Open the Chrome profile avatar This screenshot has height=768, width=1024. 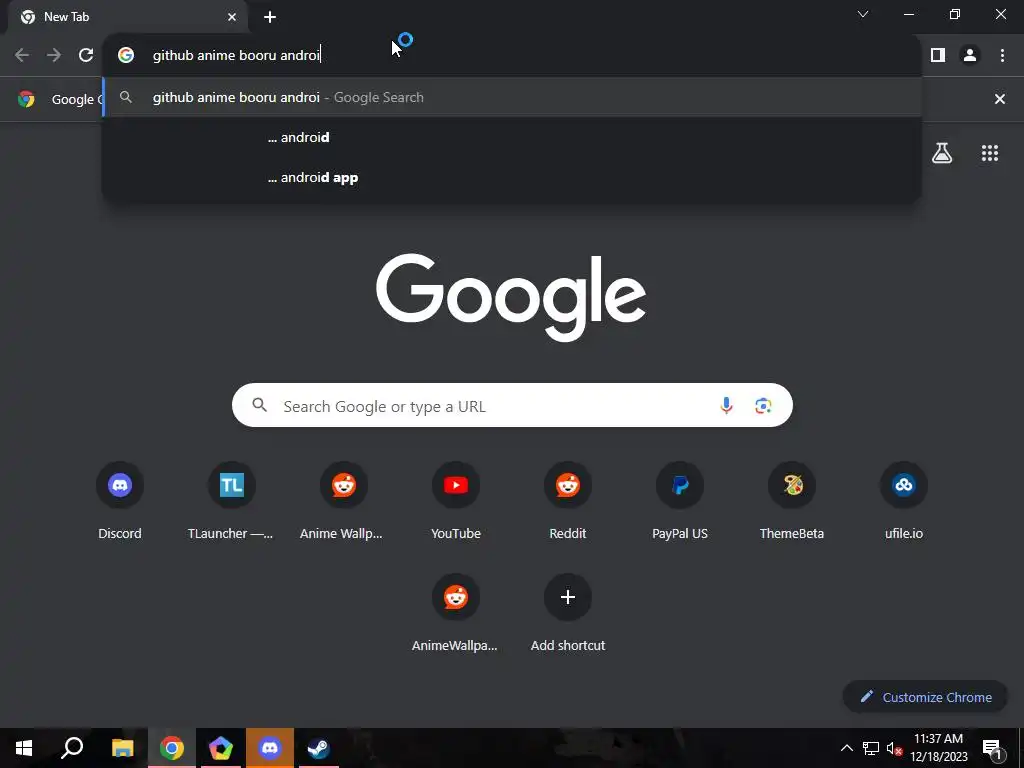970,56
